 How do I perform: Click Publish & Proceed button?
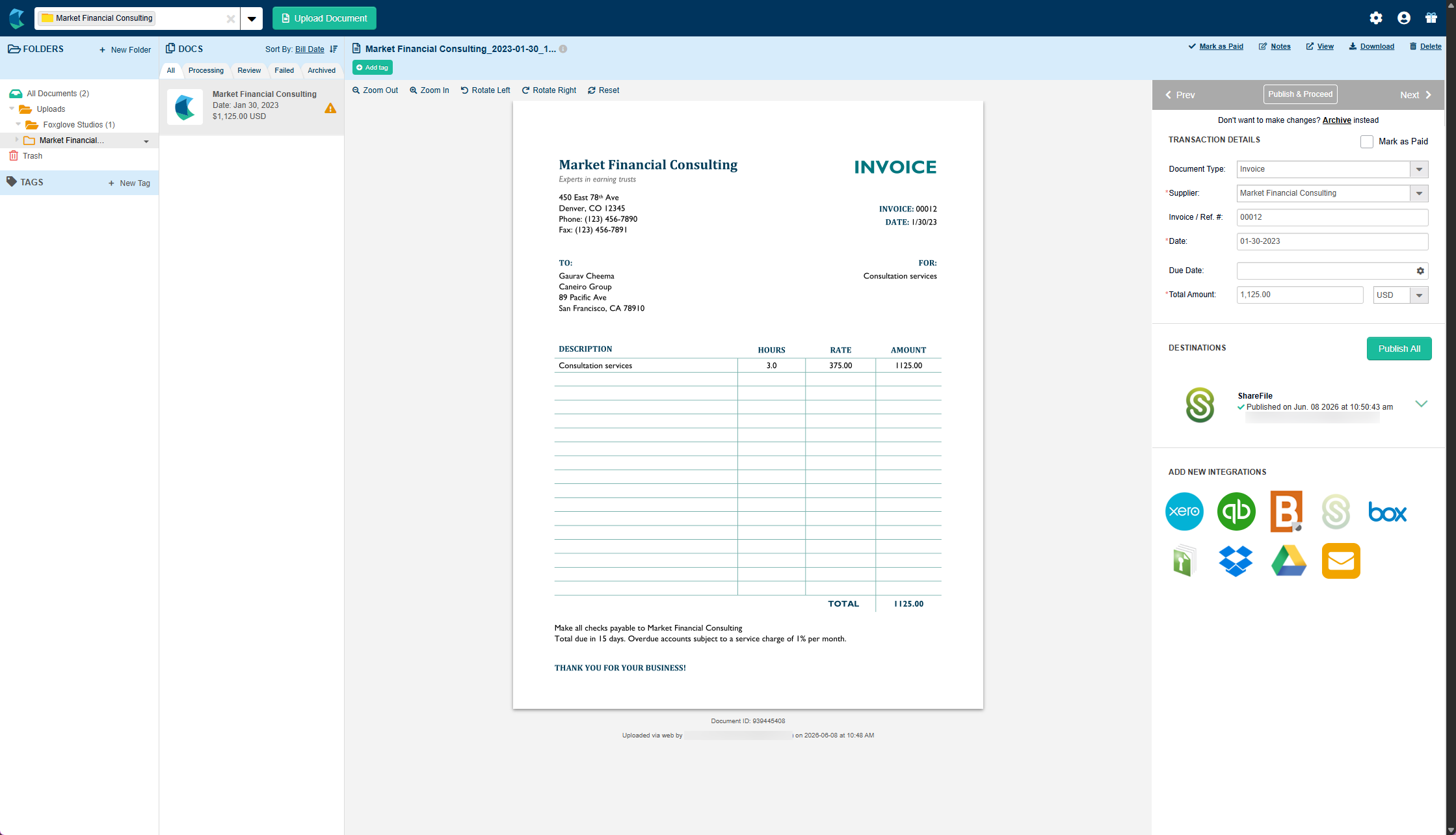pyautogui.click(x=1301, y=94)
